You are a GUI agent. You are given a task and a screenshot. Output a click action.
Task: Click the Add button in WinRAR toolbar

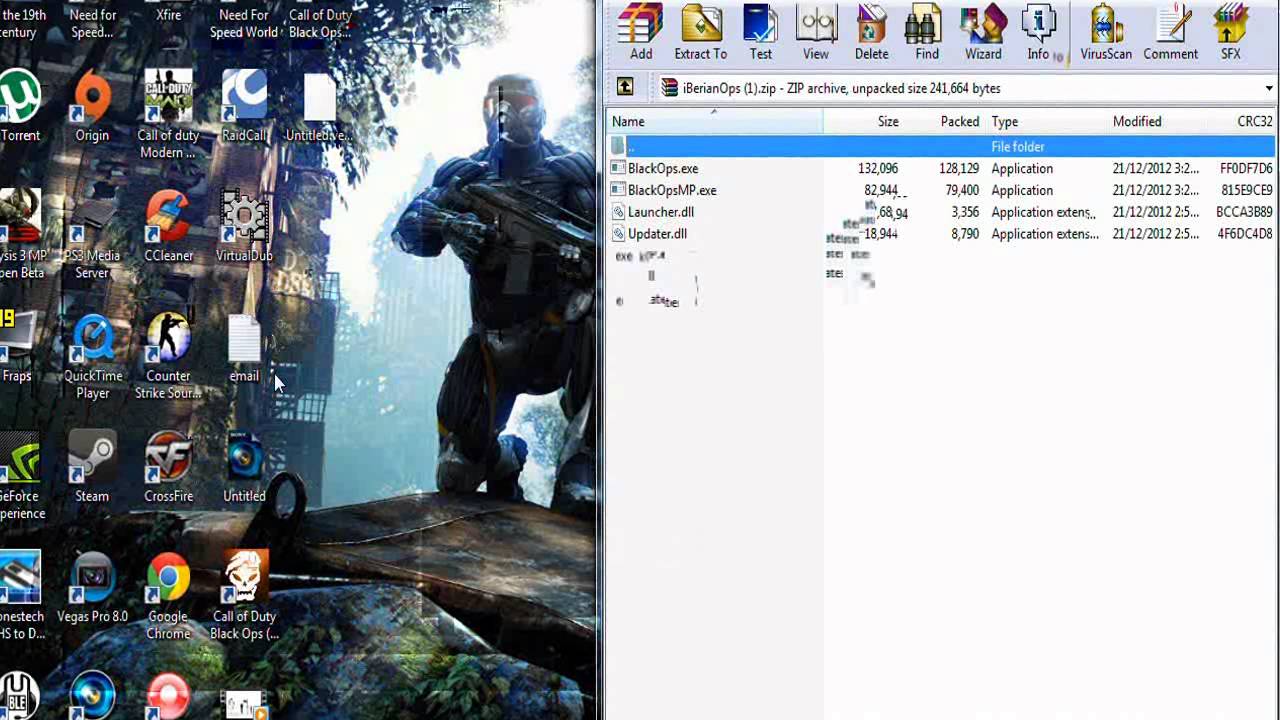coord(641,33)
